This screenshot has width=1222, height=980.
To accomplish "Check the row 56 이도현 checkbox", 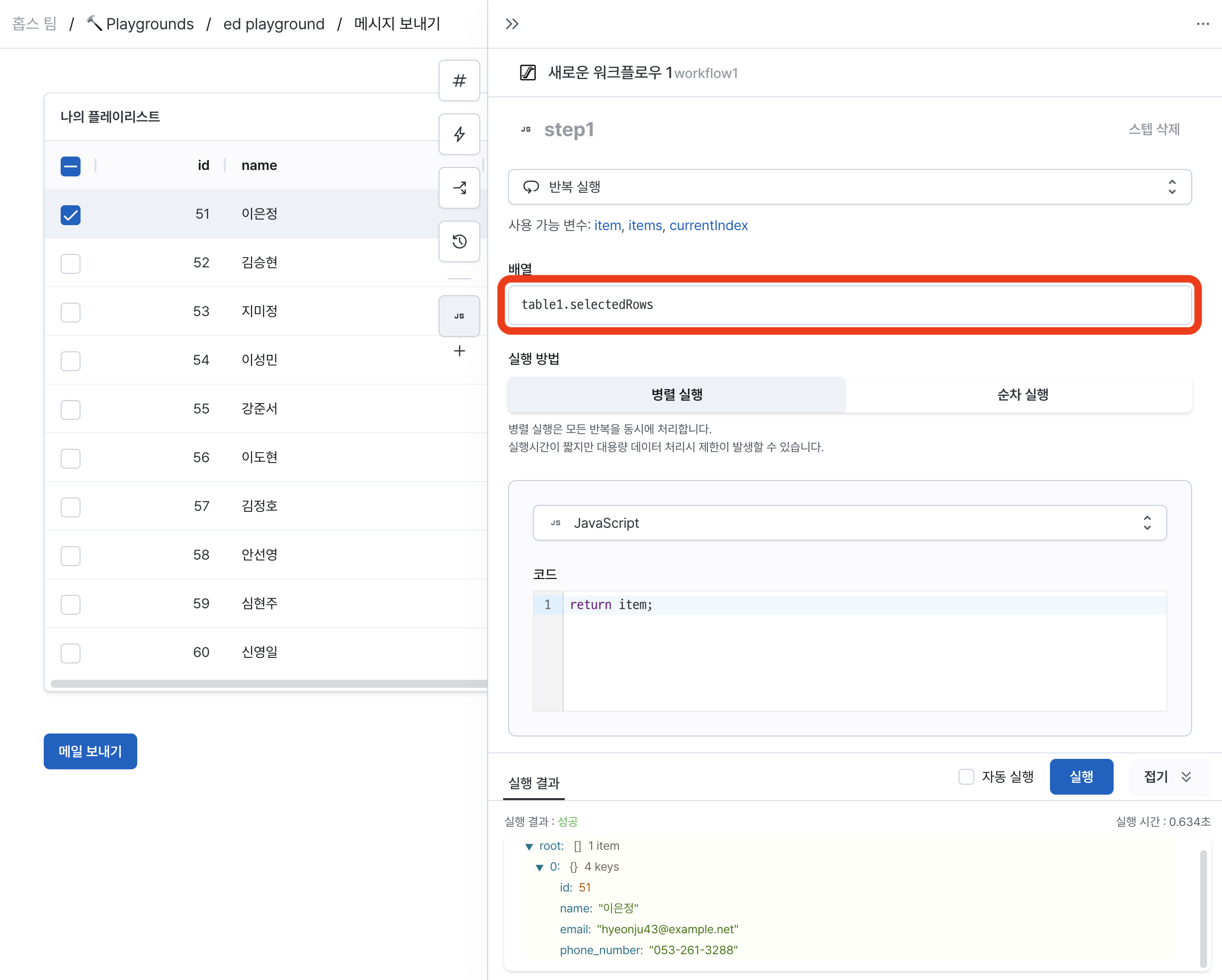I will (x=70, y=458).
